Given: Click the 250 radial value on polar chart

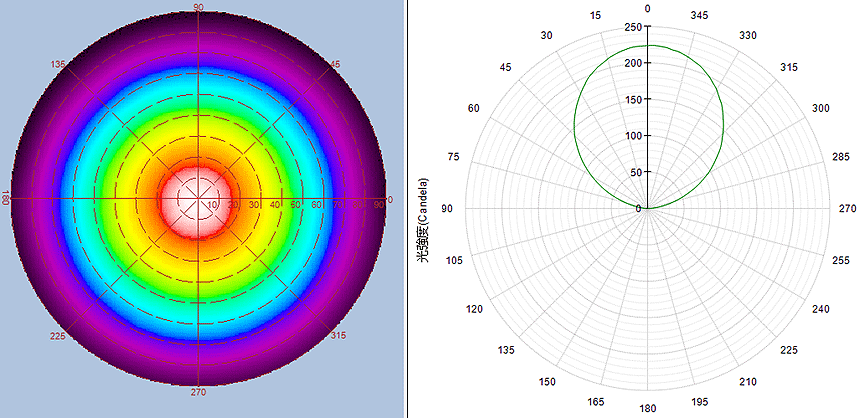Looking at the screenshot, I should (632, 28).
